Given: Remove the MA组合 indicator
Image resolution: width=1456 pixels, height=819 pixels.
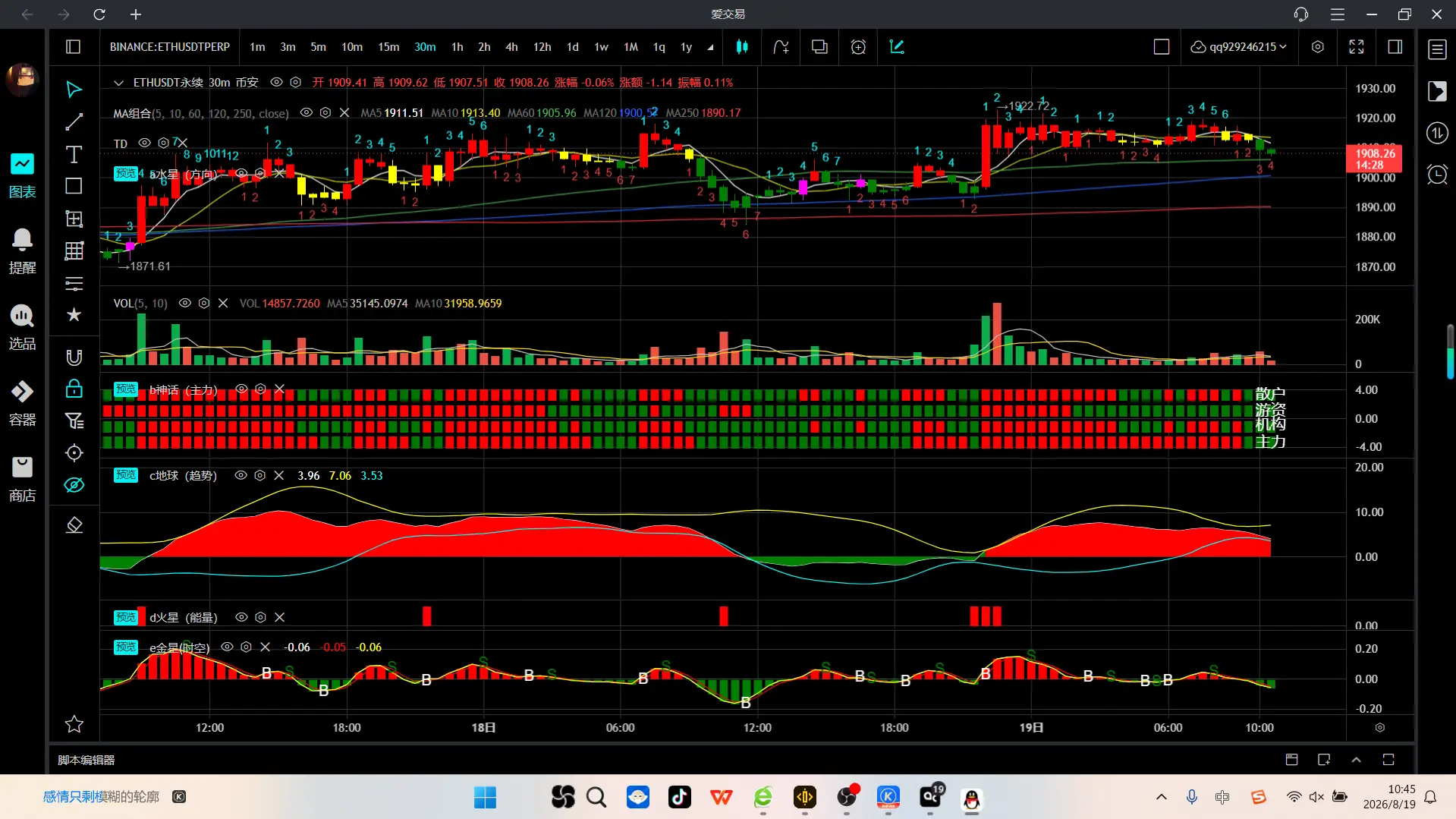Looking at the screenshot, I should point(344,112).
